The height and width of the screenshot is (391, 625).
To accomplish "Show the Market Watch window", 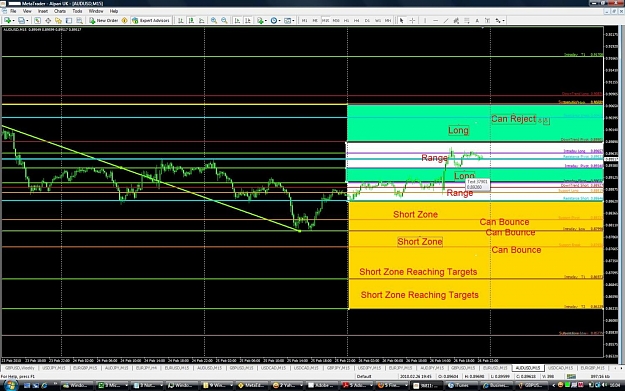I will (x=37, y=20).
